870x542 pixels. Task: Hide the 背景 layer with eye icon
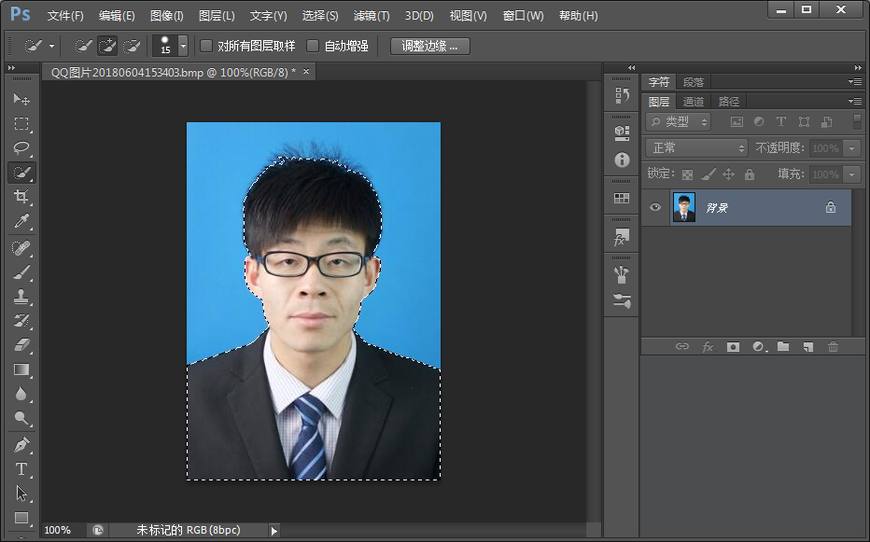655,207
